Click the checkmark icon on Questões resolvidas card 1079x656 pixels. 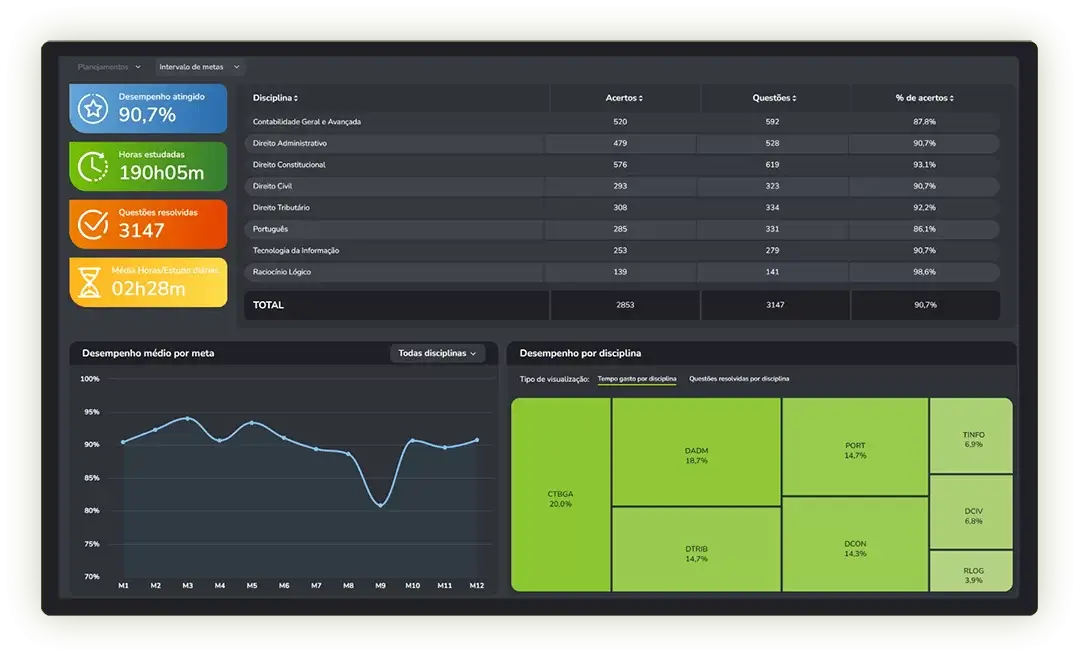click(x=93, y=224)
